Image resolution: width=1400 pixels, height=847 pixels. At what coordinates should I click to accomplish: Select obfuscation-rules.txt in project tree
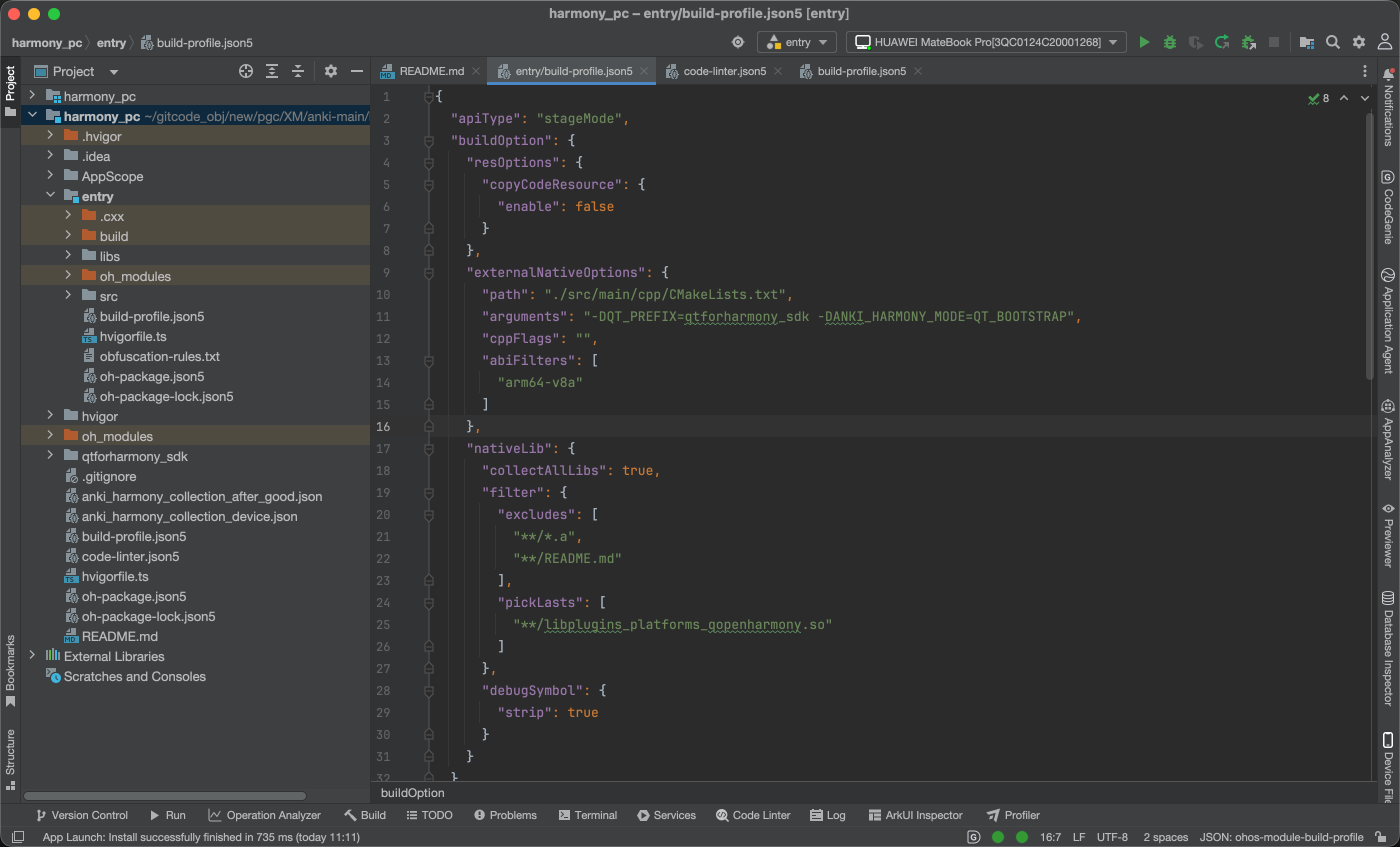point(159,356)
